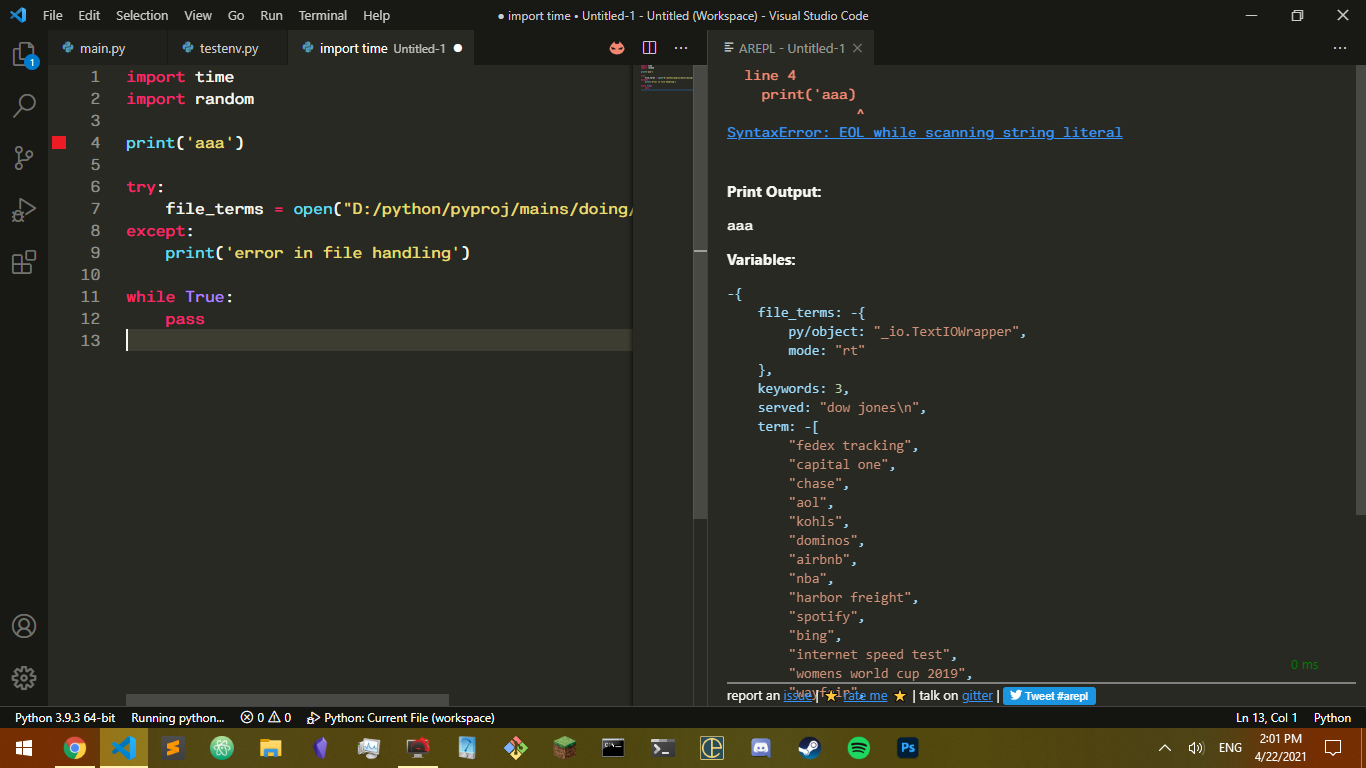1366x768 pixels.
Task: Click line 13 in the code editor
Action: [x=379, y=340]
